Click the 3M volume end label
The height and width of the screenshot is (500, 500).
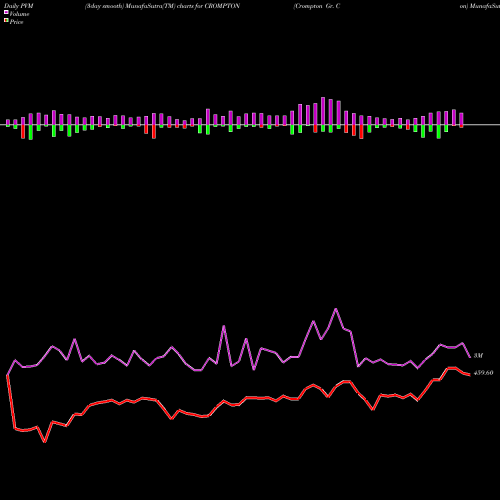[x=478, y=356]
